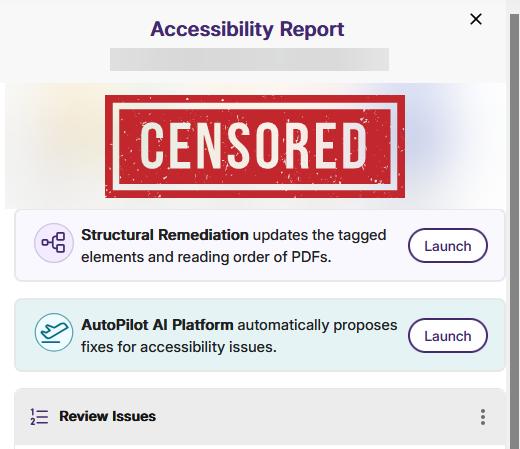Click the bold AutoPilot AI Platform label
Viewport: 520px width, 449px height.
tap(157, 325)
